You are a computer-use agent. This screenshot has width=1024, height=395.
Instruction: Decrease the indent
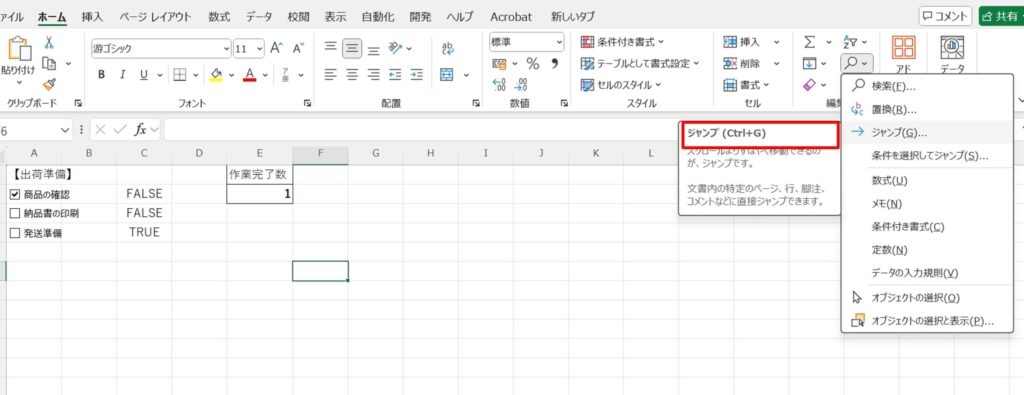[395, 74]
